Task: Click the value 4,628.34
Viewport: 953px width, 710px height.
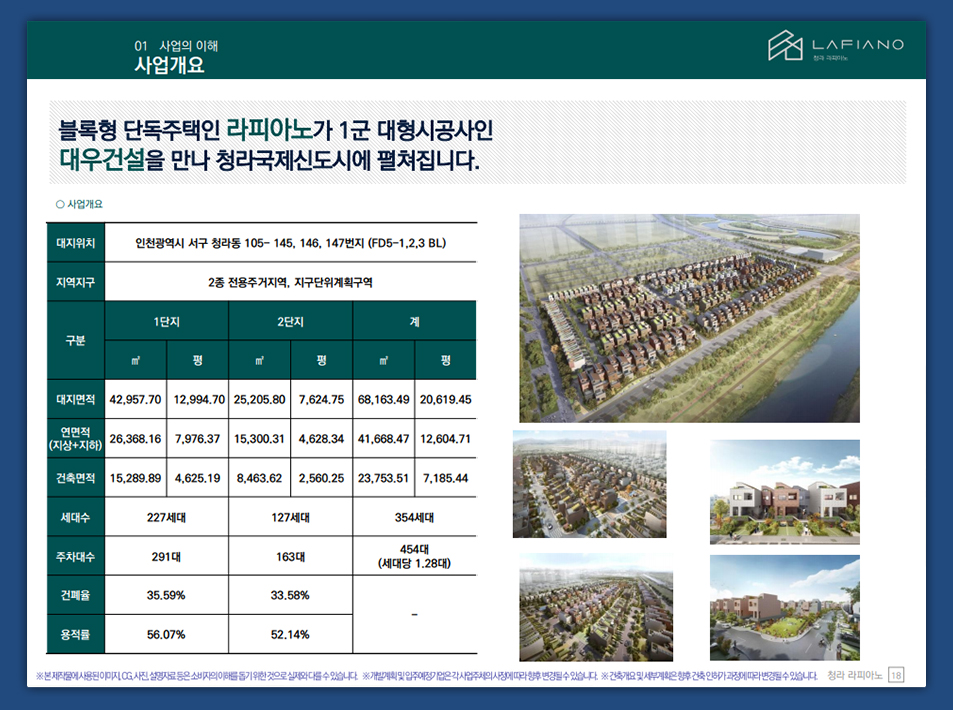Action: 322,439
